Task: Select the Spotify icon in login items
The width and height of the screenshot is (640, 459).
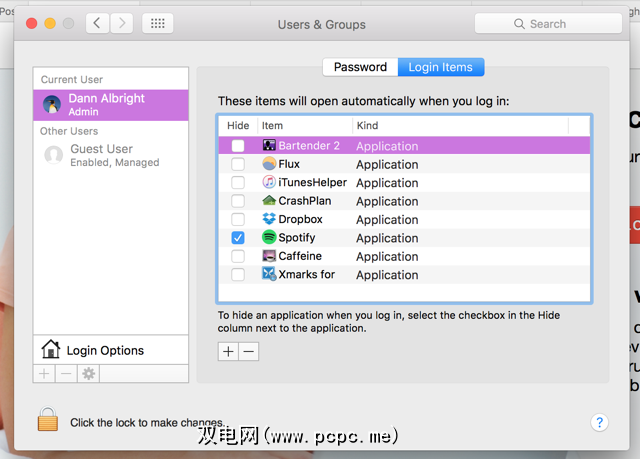Action: tap(269, 238)
